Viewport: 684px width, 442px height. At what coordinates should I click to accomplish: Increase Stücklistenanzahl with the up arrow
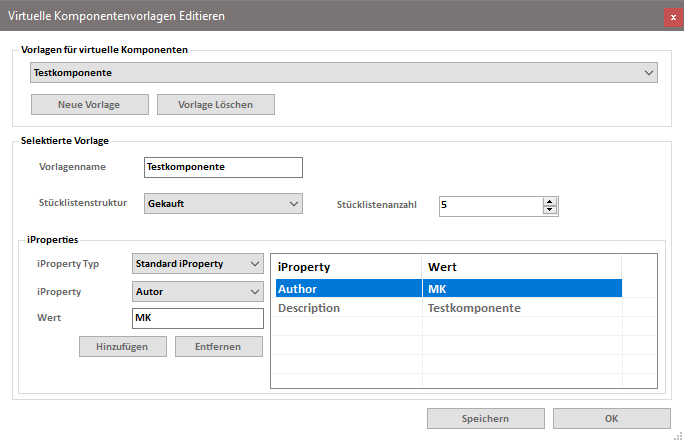tap(549, 201)
